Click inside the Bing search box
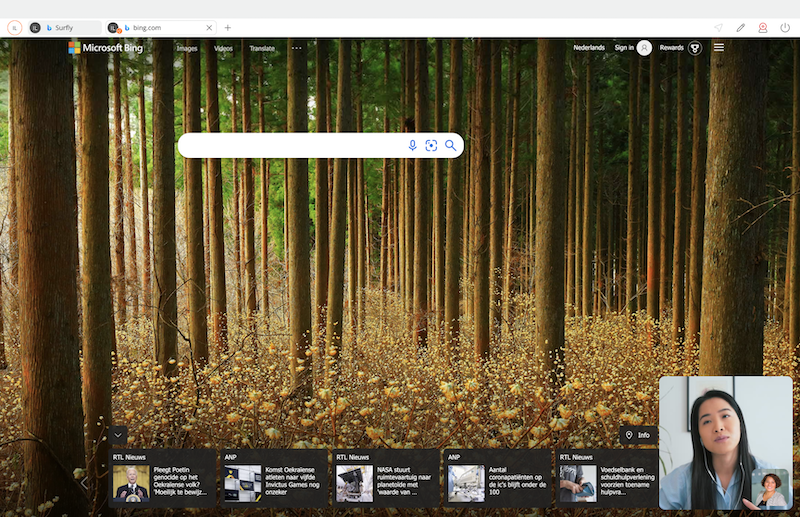The width and height of the screenshot is (800, 517). pyautogui.click(x=290, y=146)
